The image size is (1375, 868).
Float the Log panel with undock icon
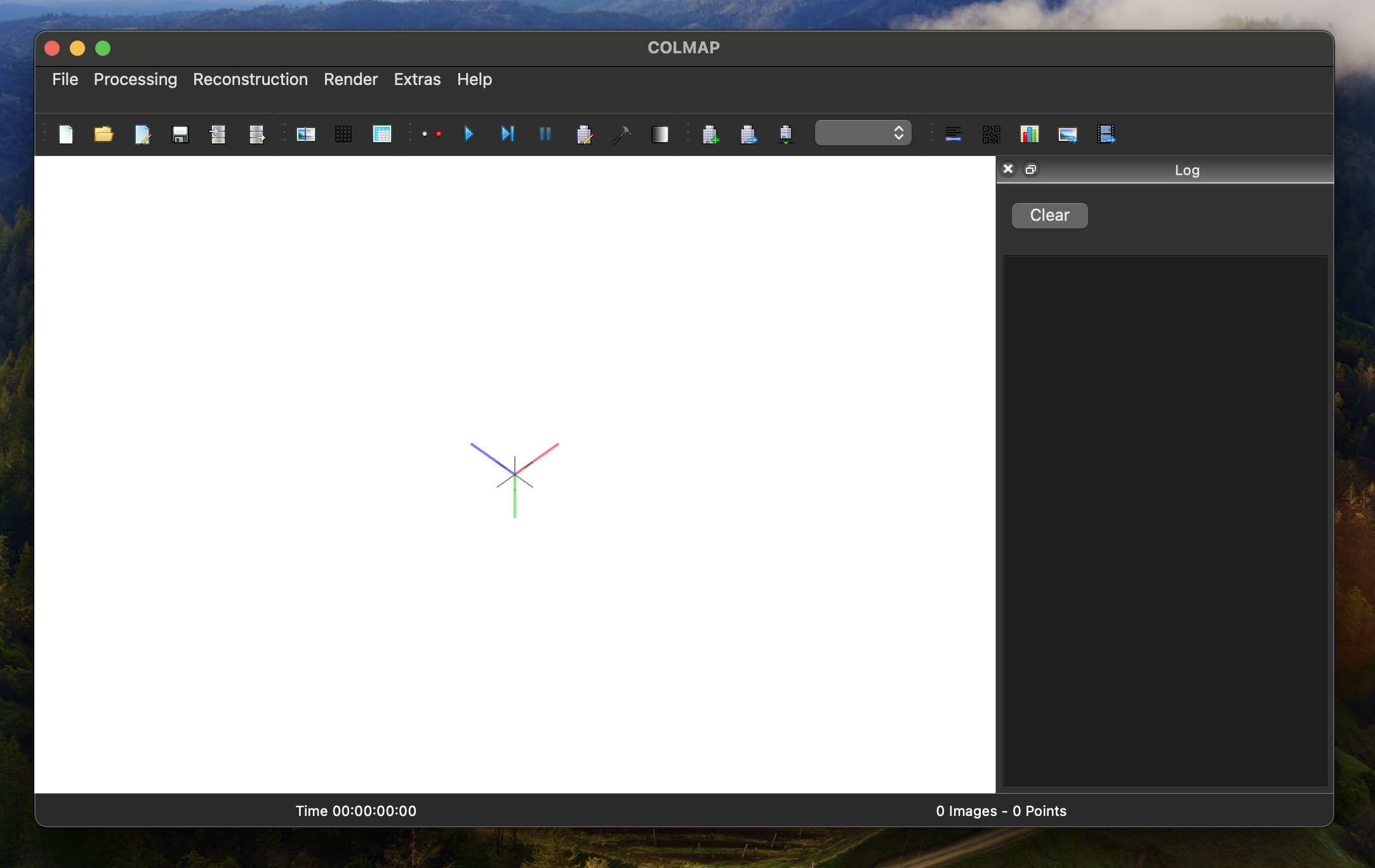pyautogui.click(x=1031, y=169)
